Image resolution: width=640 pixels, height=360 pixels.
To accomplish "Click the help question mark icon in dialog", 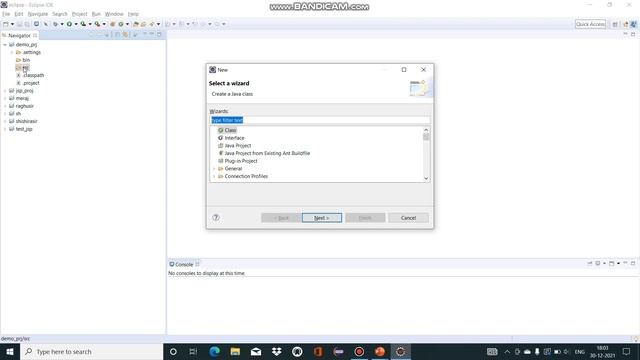I will 216,218.
